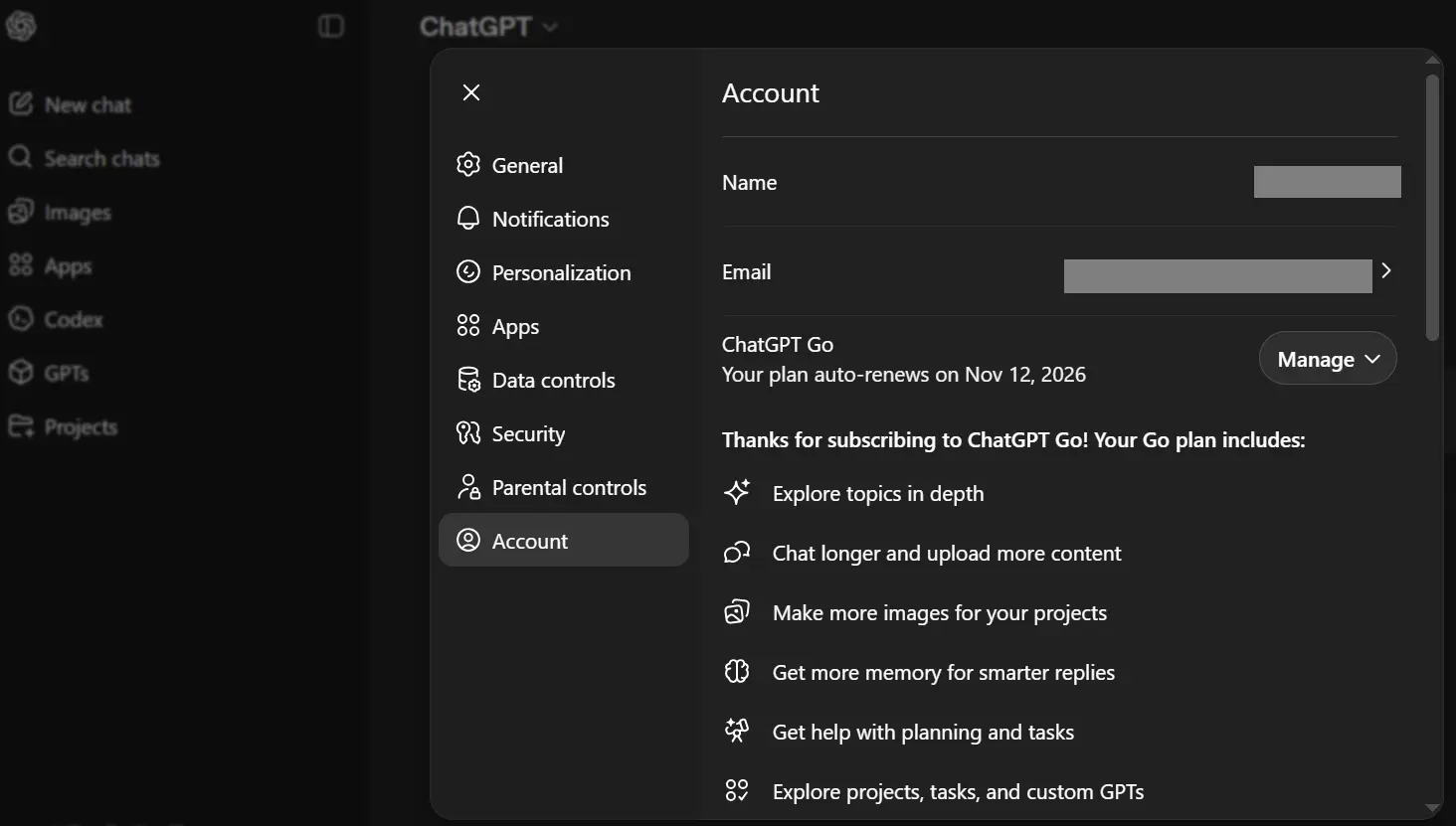Click Make more images for your projects text
Image resolution: width=1456 pixels, height=826 pixels.
(940, 613)
